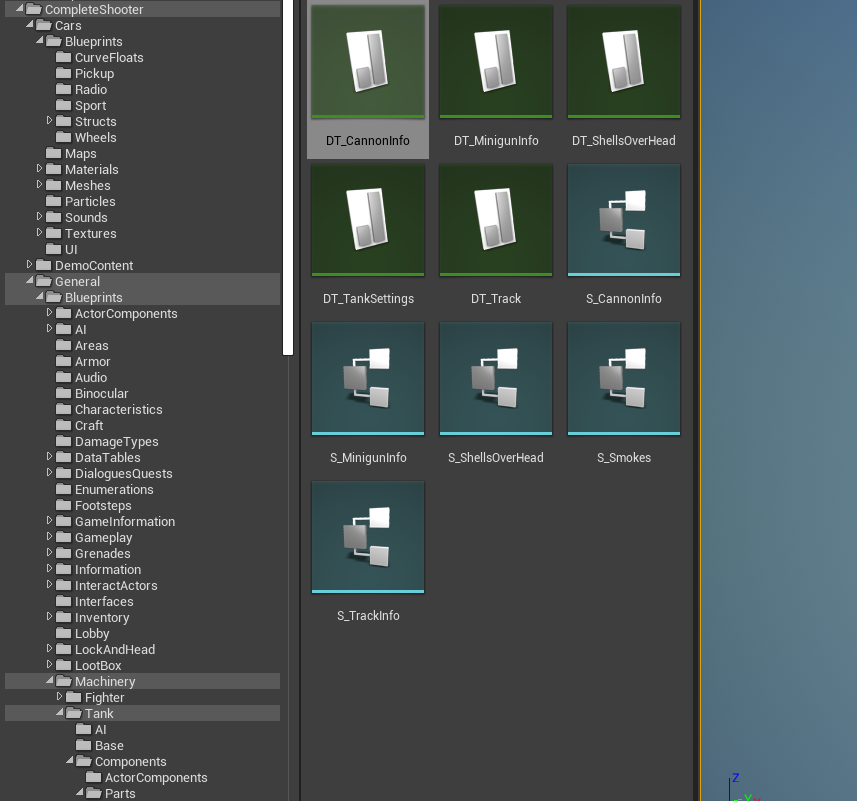Screen dimensions: 857x801
Task: Expand the Fighter folder arrow
Action: click(x=60, y=697)
